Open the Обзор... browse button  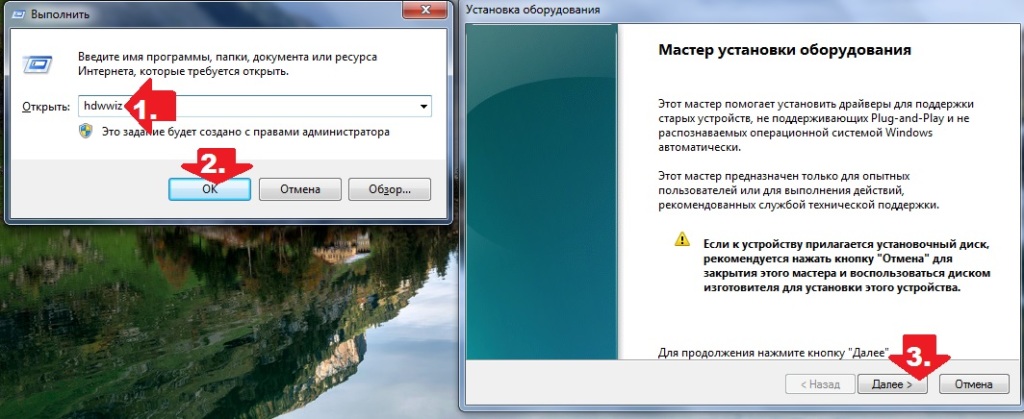click(389, 189)
